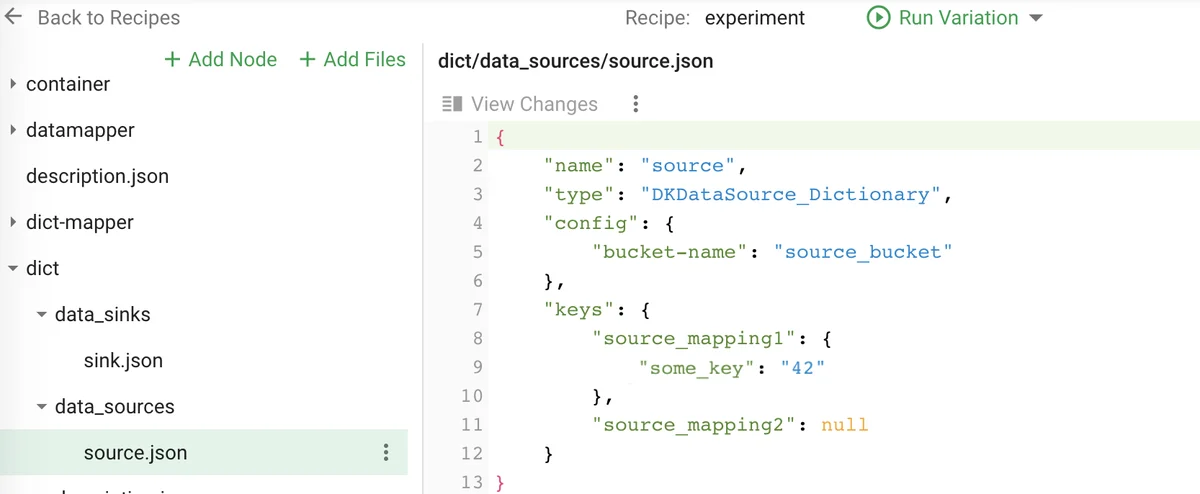Click View Changes text
The height and width of the screenshot is (494, 1200).
(x=534, y=104)
